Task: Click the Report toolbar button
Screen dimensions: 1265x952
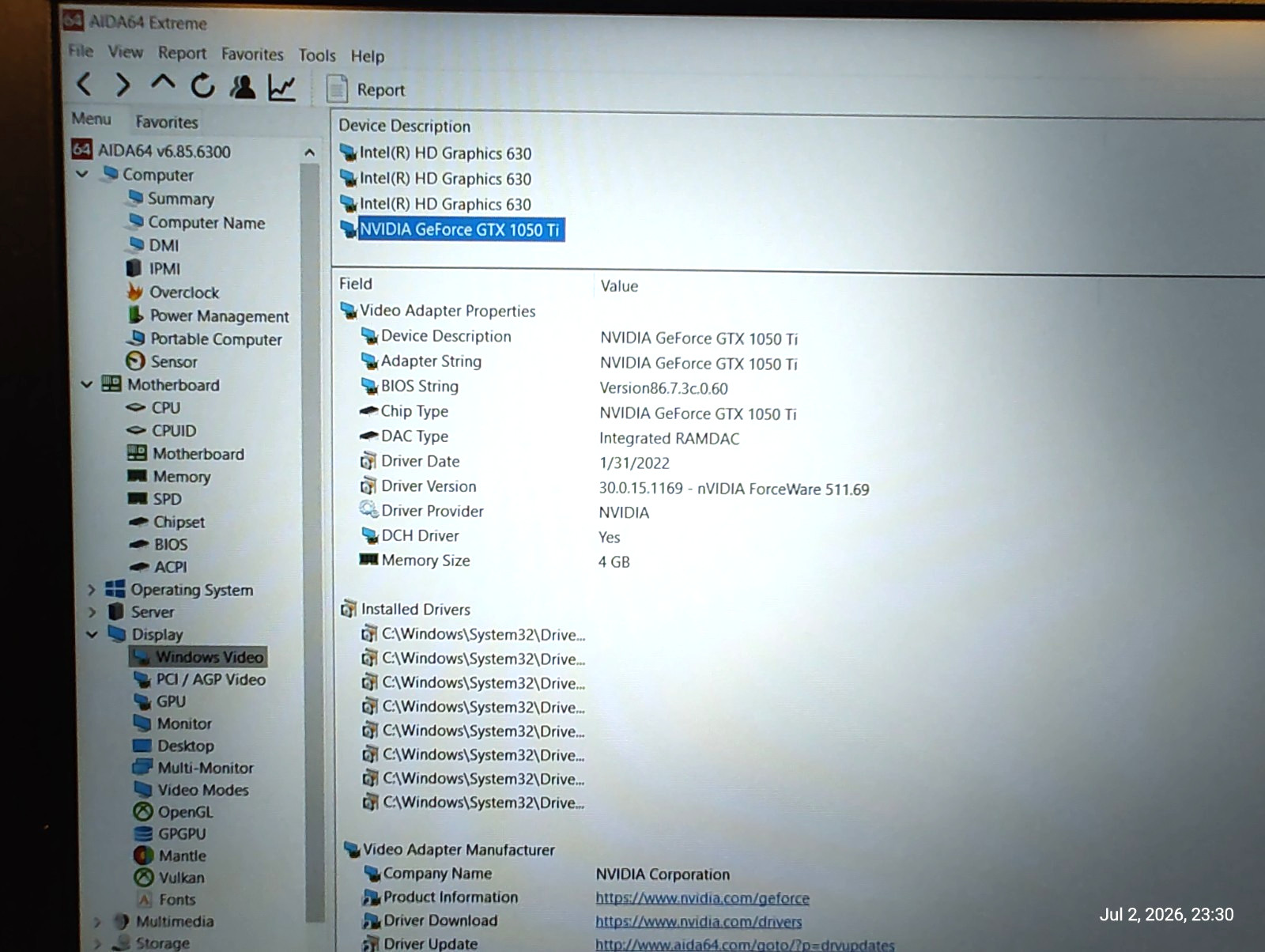Action: (366, 89)
